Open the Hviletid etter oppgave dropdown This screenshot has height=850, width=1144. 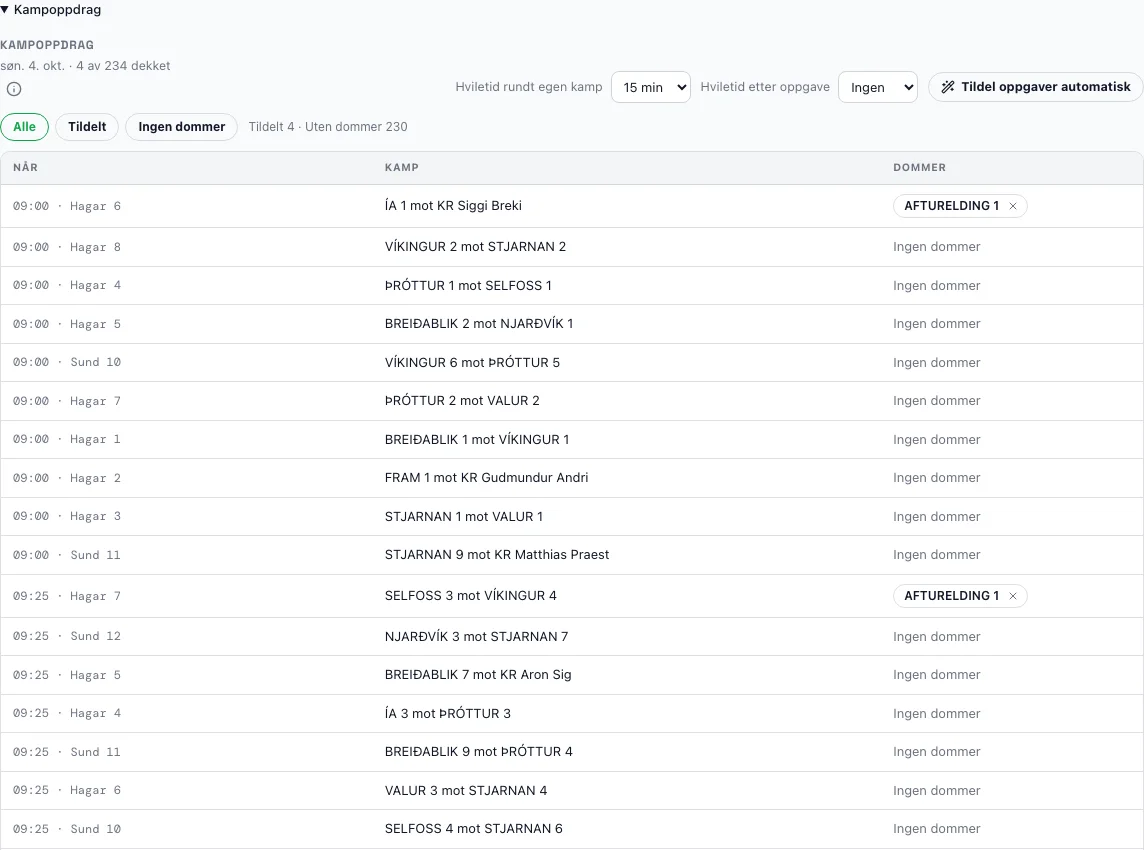[878, 88]
